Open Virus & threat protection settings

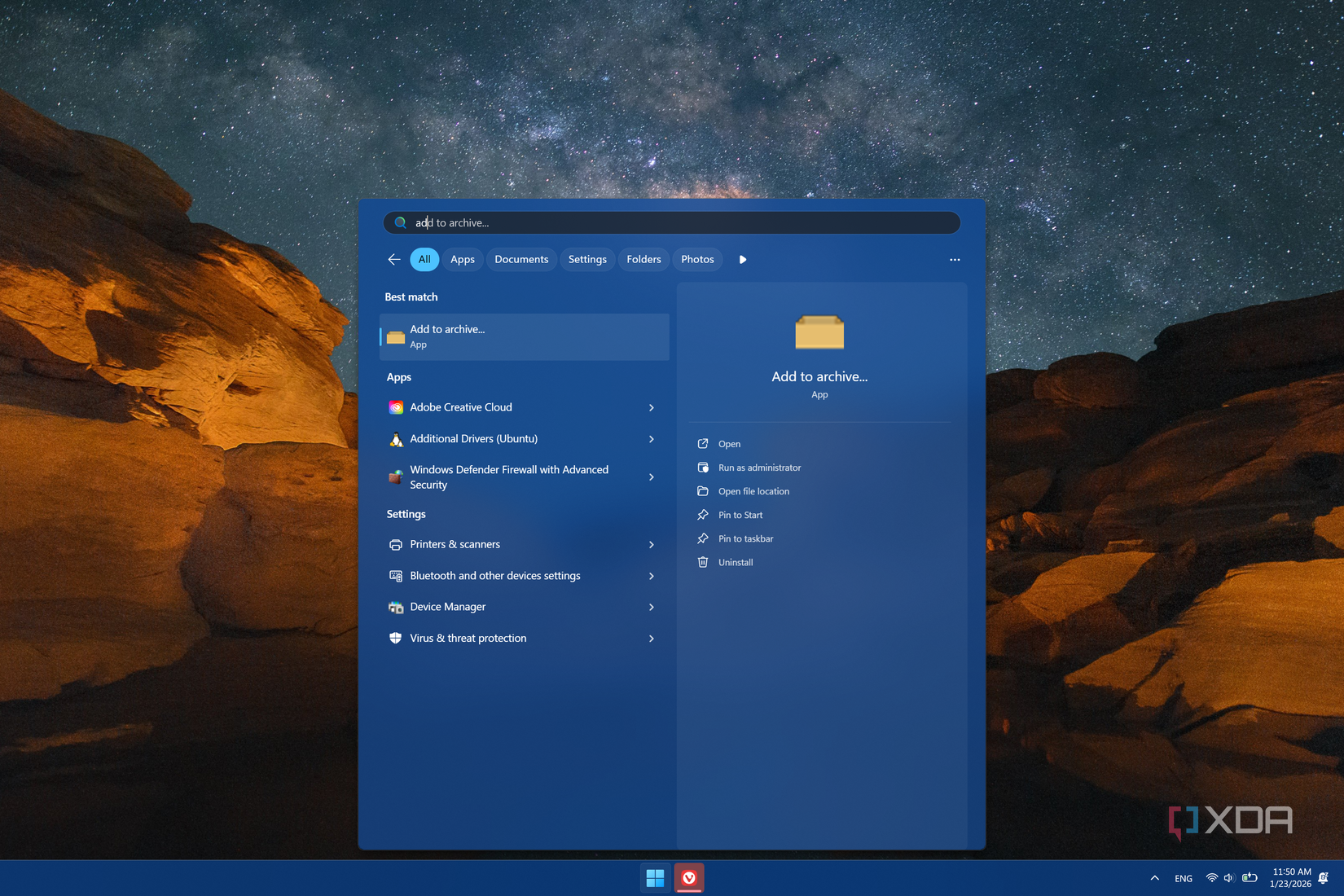tap(468, 638)
